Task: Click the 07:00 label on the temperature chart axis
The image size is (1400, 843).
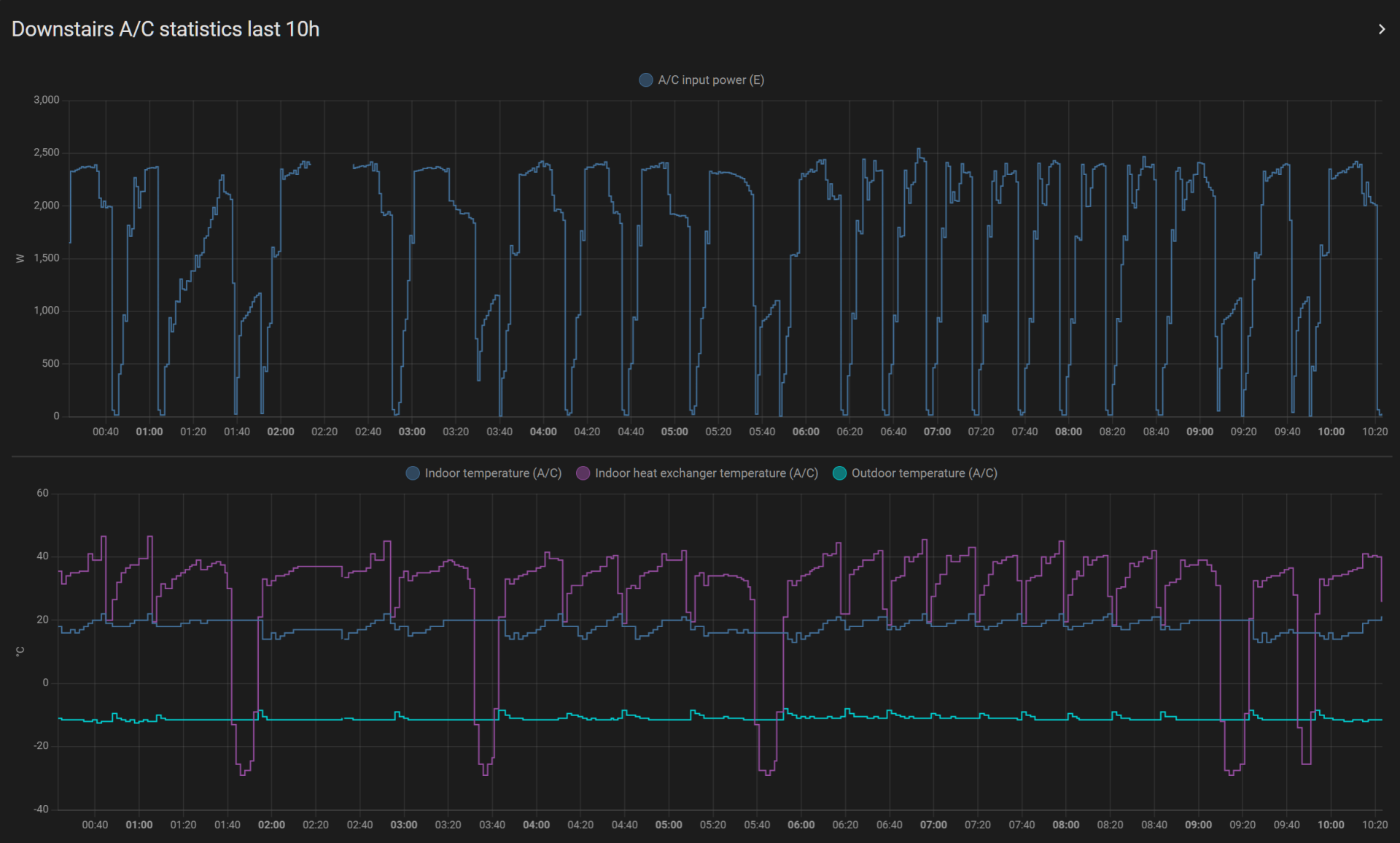Action: (933, 825)
